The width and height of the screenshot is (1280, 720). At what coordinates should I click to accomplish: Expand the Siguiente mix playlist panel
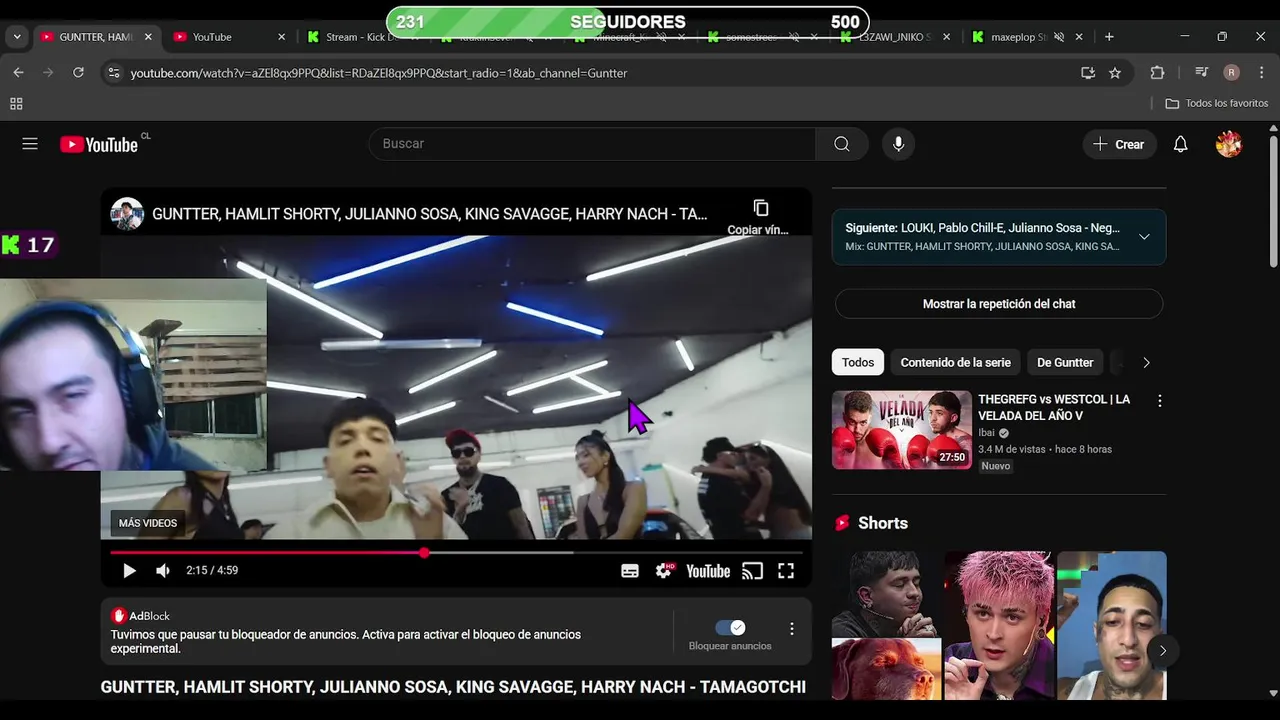pos(1144,237)
